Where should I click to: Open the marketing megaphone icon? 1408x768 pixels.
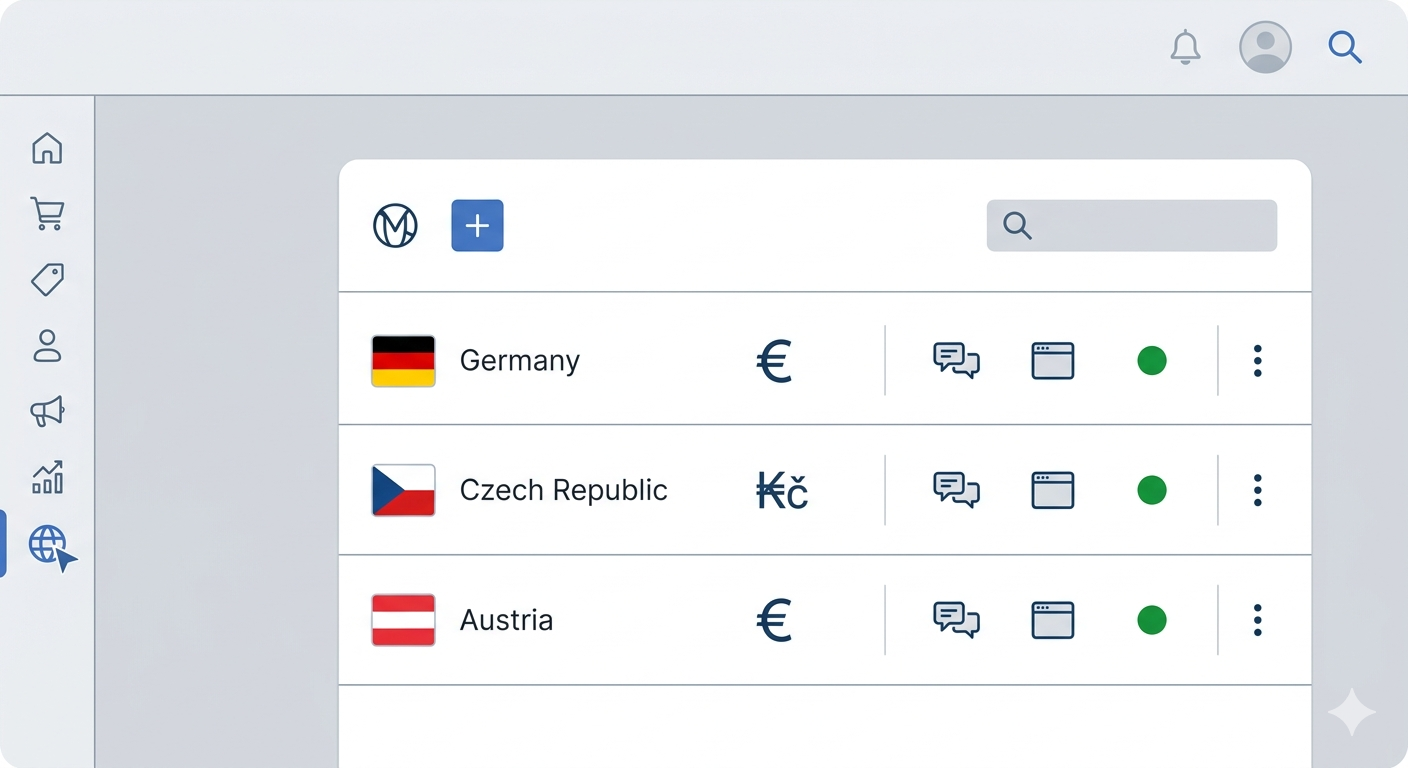tap(47, 411)
